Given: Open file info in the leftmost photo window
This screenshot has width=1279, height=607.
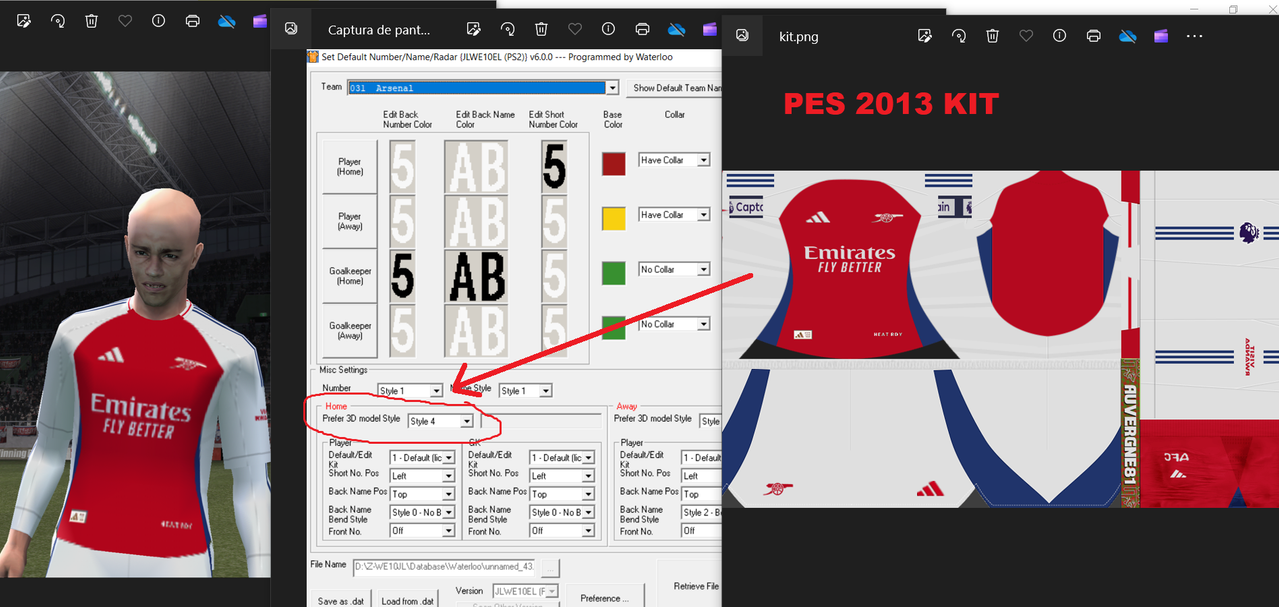Looking at the screenshot, I should click(158, 20).
